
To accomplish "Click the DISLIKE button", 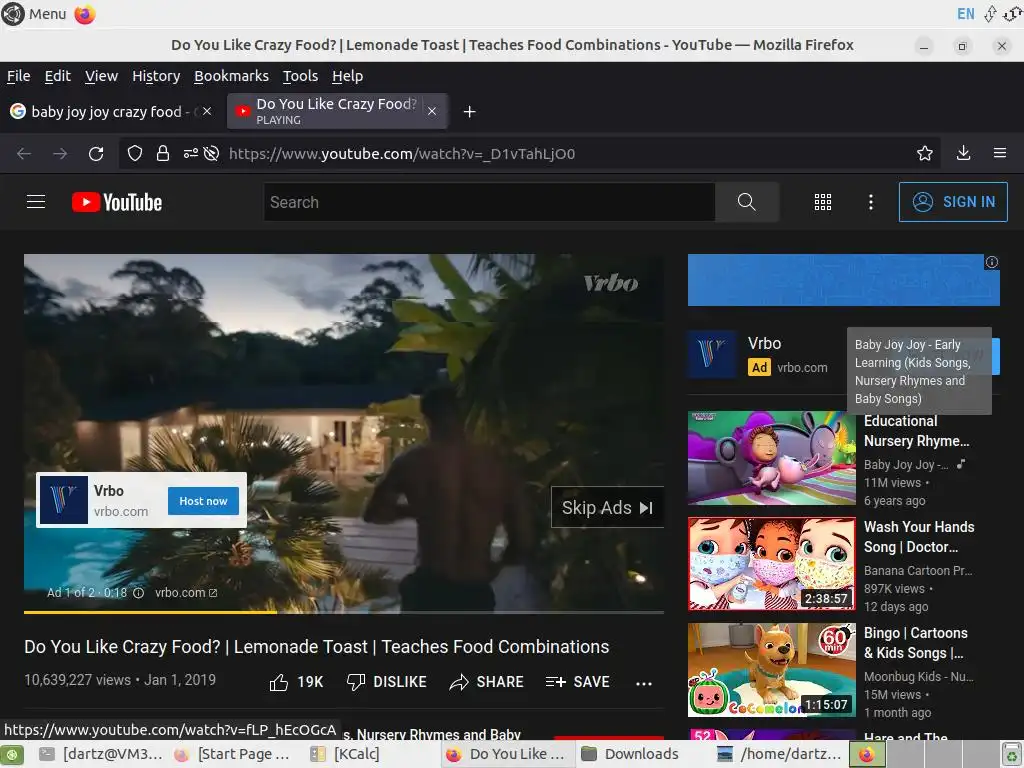I will point(387,682).
